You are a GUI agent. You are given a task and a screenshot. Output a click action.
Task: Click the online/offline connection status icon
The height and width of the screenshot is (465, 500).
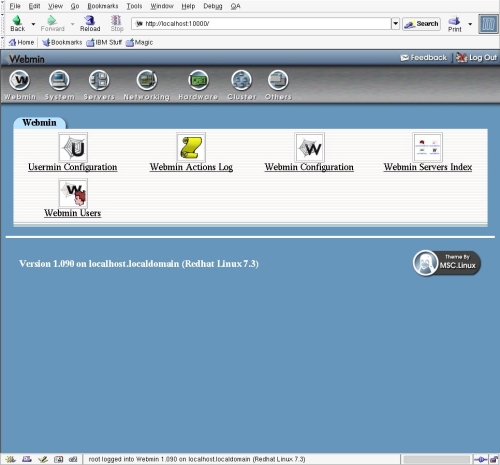480,460
